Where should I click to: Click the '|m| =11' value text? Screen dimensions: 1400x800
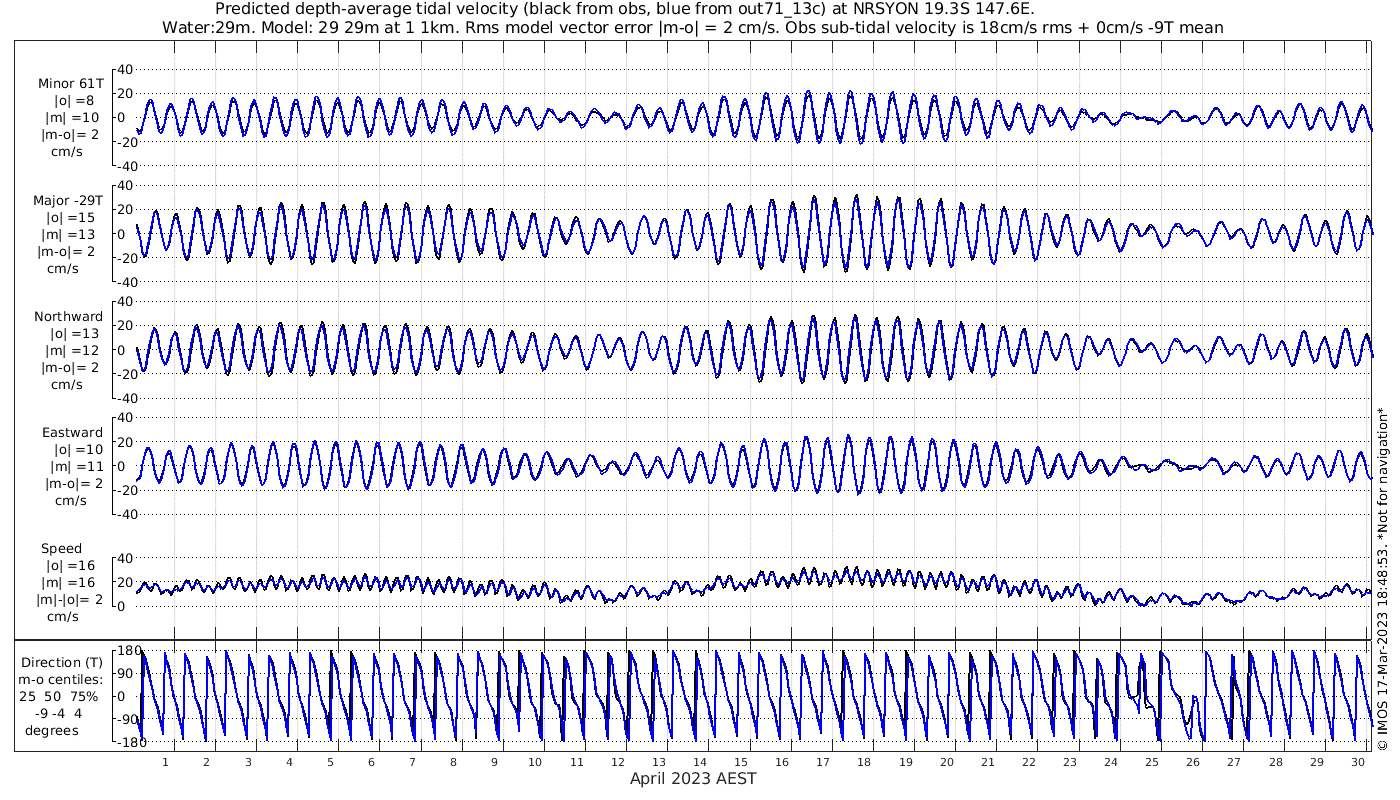point(76,466)
